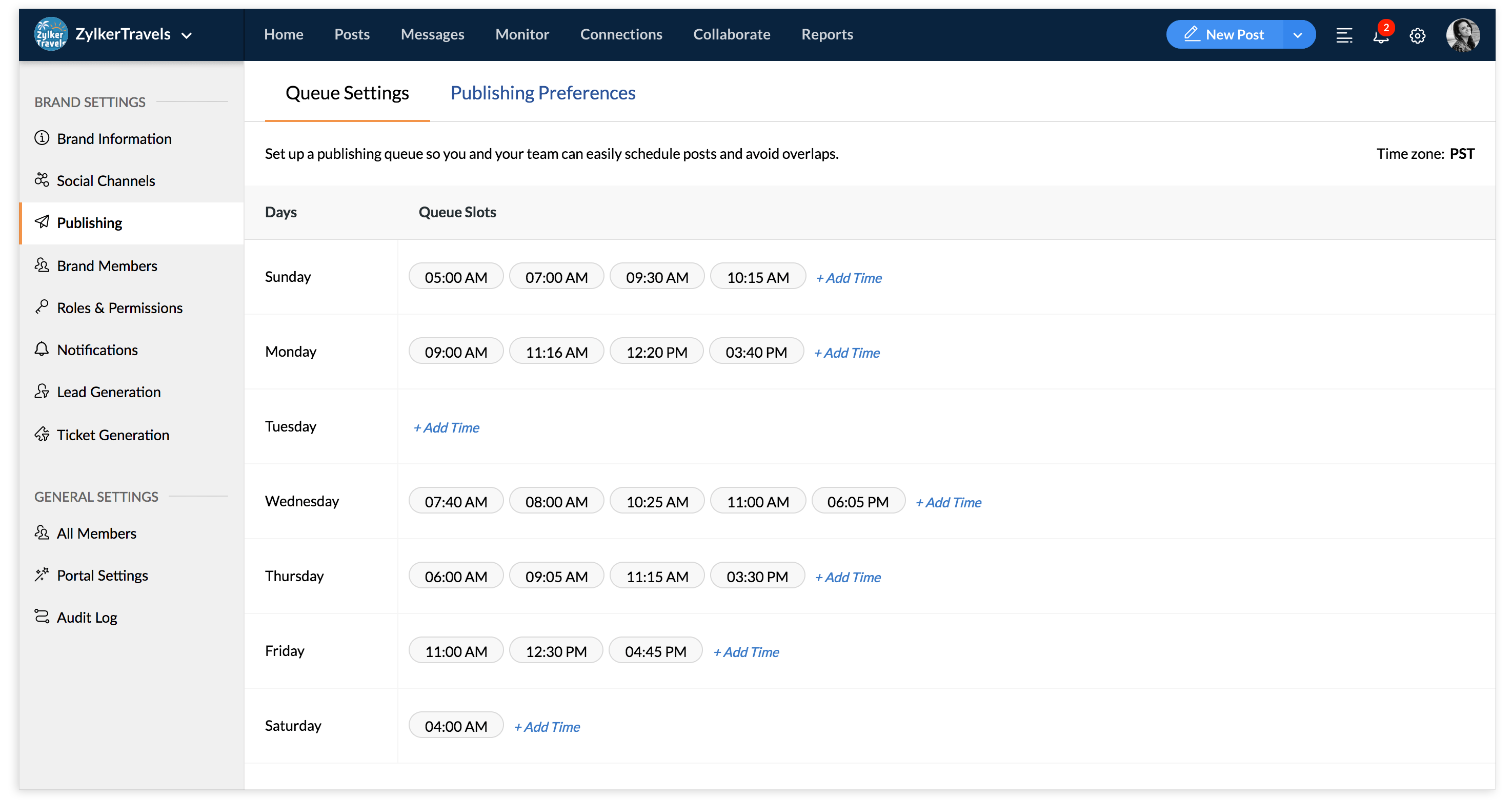Select Wednesday's 06:05 PM queue slot
1512x800 pixels.
tap(858, 502)
